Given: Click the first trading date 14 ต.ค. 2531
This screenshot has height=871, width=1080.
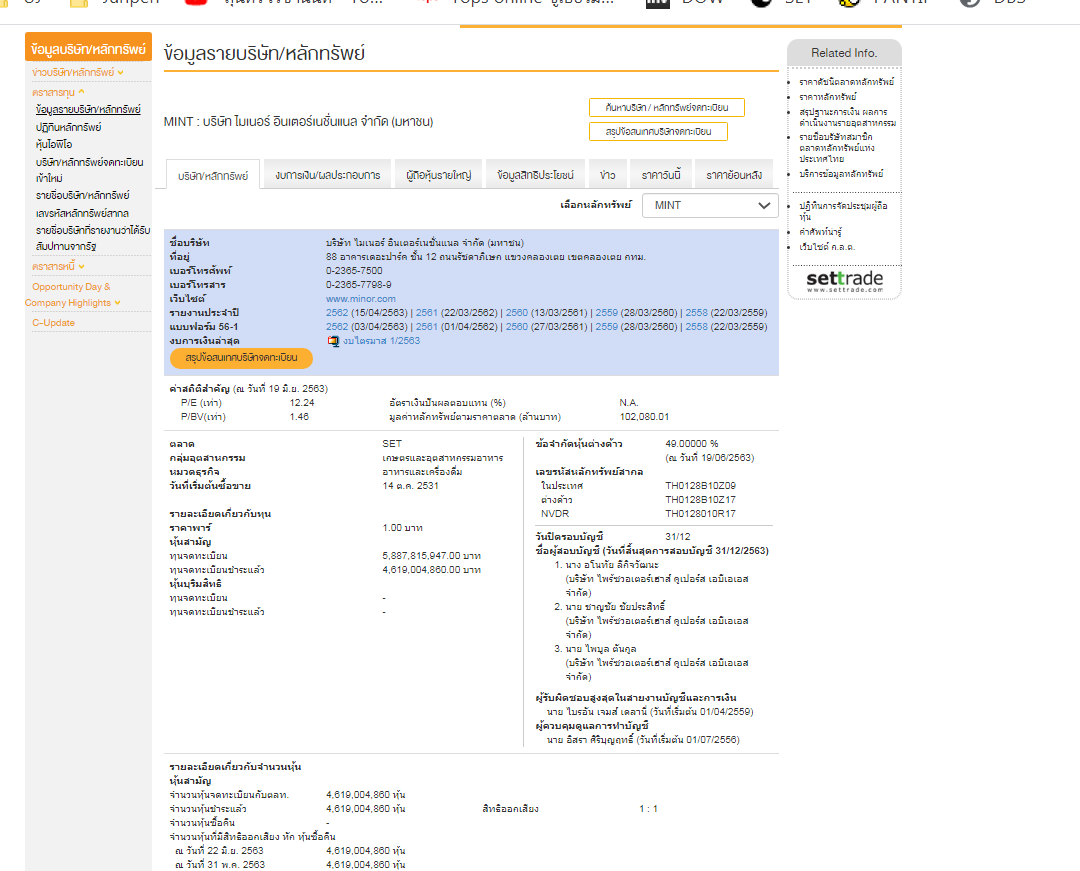Looking at the screenshot, I should tap(411, 485).
